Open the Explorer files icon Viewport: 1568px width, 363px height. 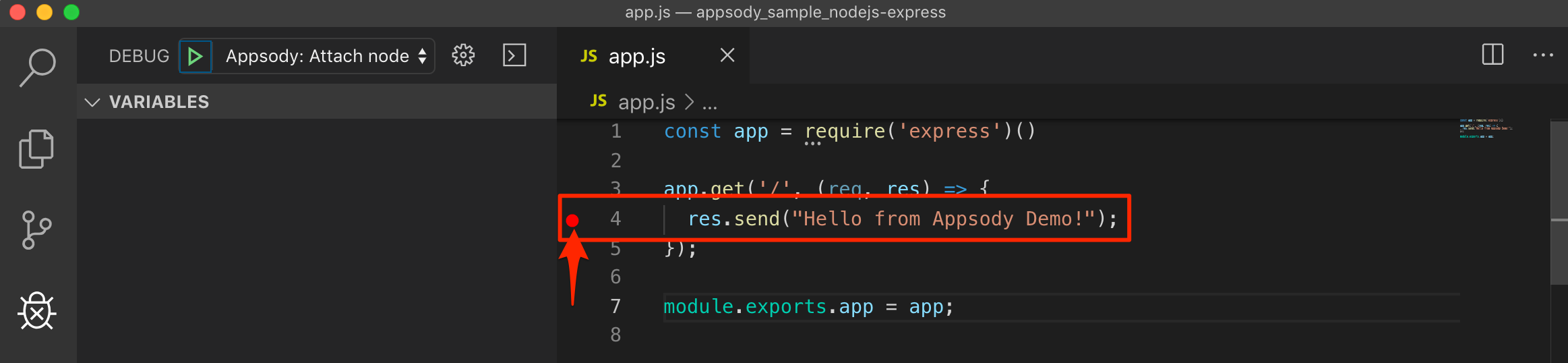(36, 148)
